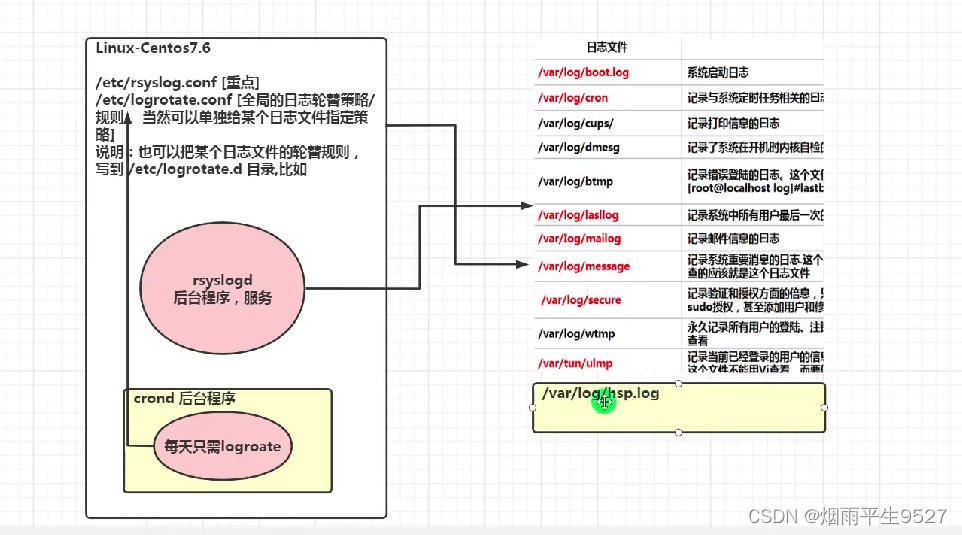Click right resize handle of hsp.log box
This screenshot has height=535, width=962.
[824, 407]
